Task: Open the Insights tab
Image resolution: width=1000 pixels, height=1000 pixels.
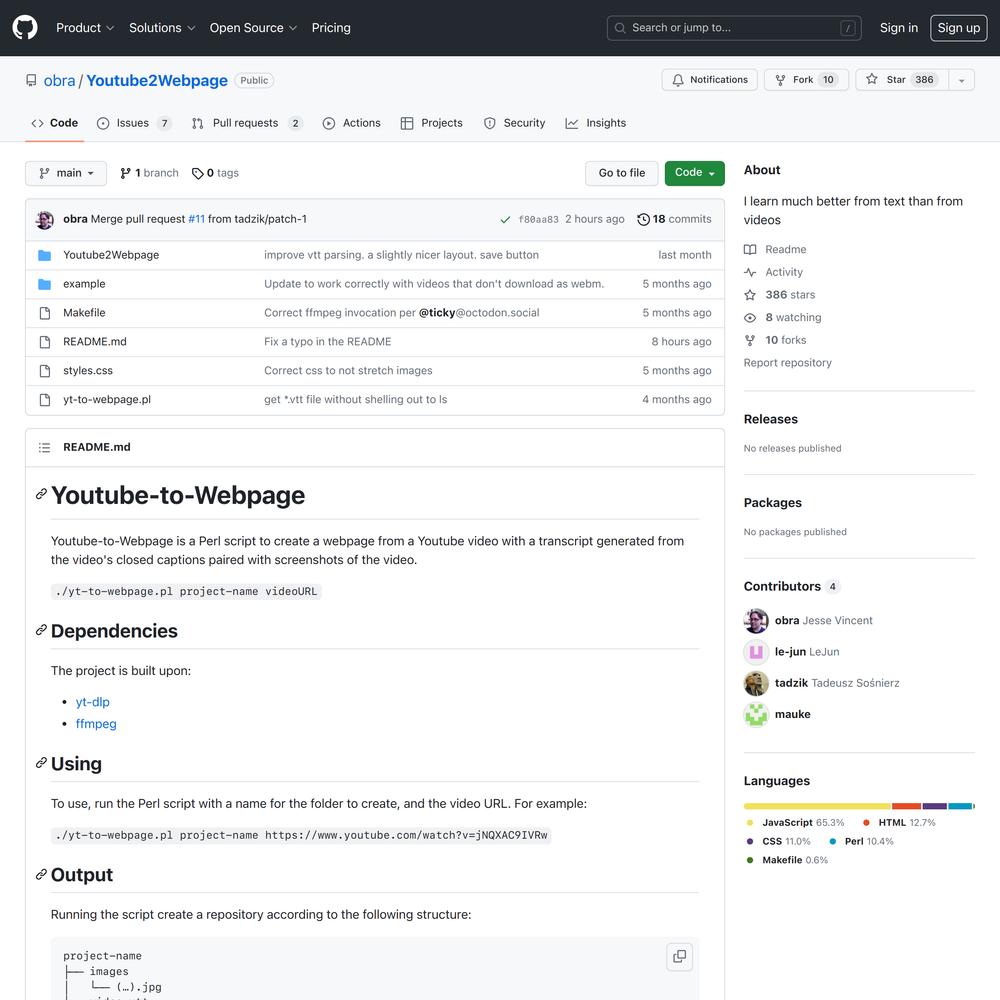Action: point(596,123)
